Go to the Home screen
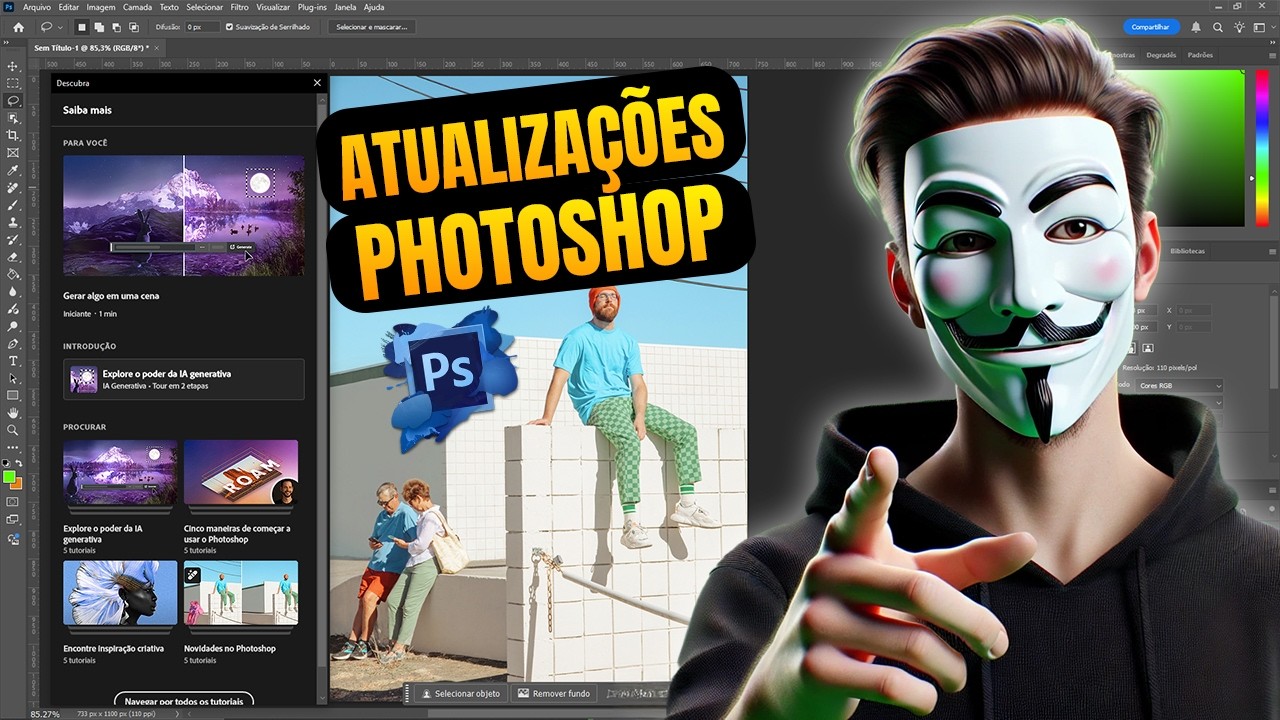 [x=18, y=27]
